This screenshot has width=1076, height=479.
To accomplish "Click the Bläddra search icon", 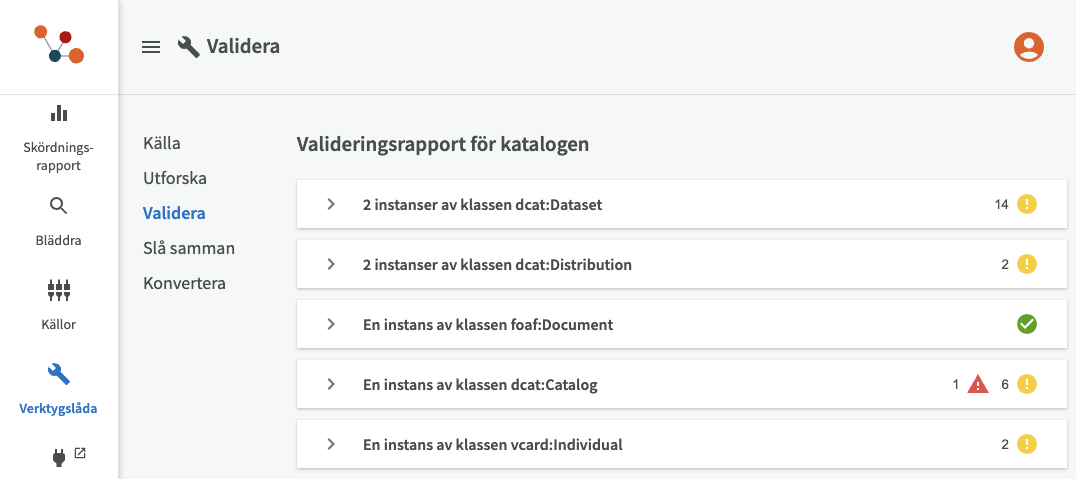I will coord(59,206).
